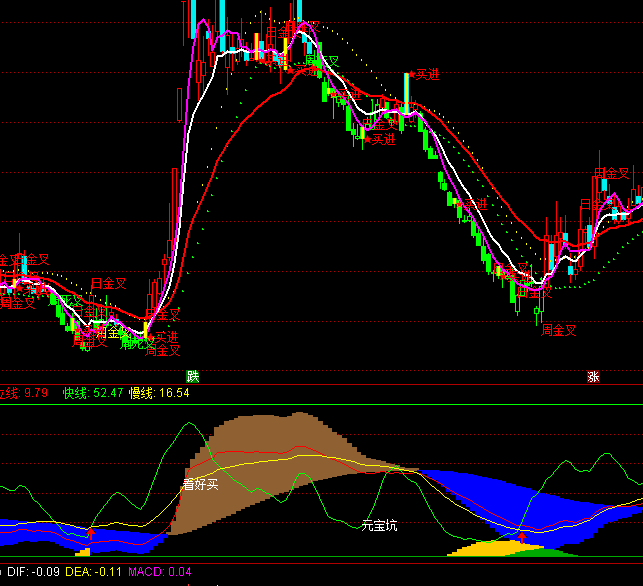Select the 慢线 16.54 indicator readout

(x=159, y=393)
